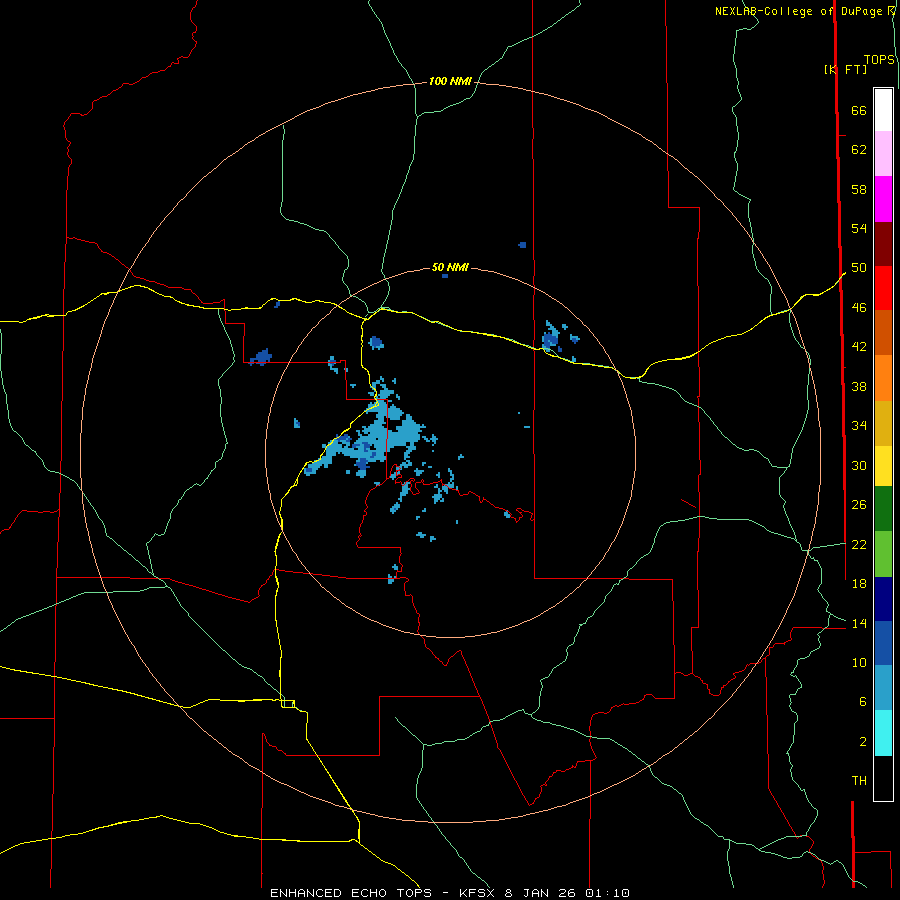Click the medium blue 10 kft legend swatch
This screenshot has height=900, width=900.
pos(883,643)
